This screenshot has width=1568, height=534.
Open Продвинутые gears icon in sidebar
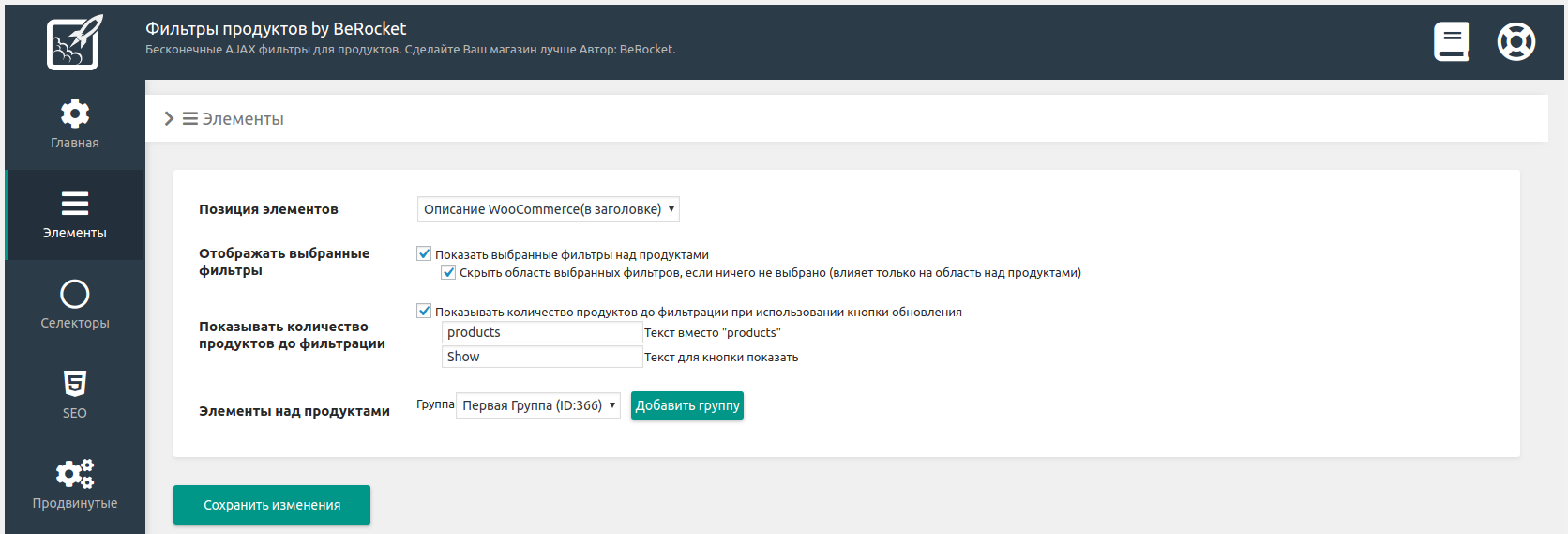tap(75, 474)
